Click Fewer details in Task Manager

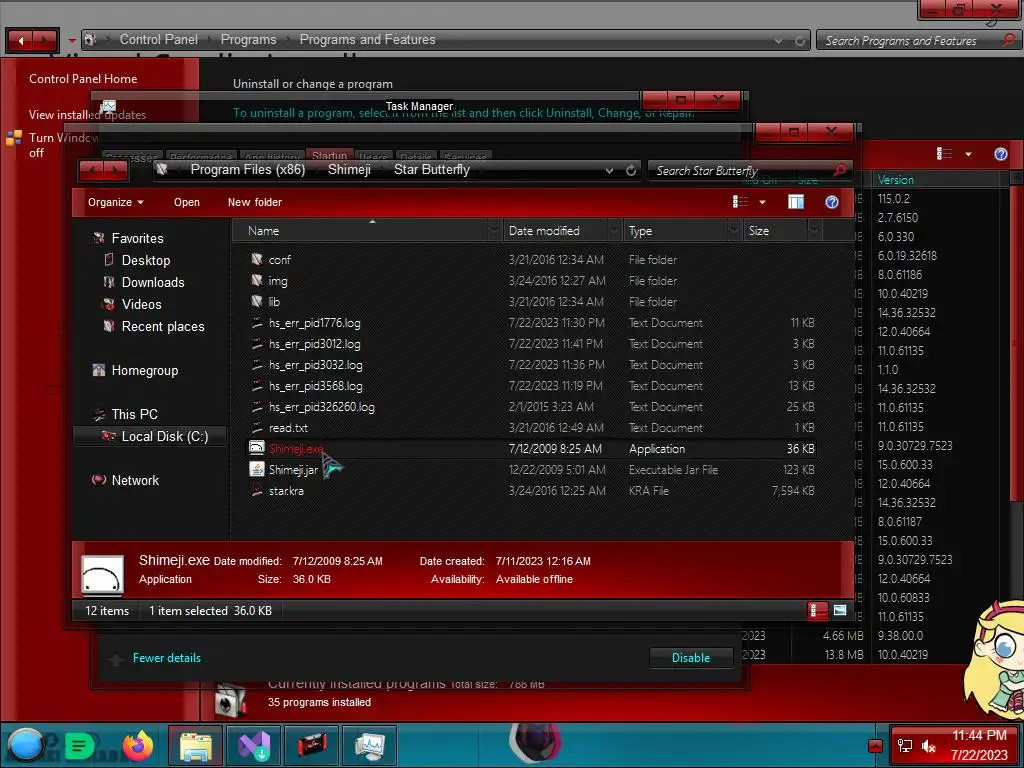pos(167,658)
